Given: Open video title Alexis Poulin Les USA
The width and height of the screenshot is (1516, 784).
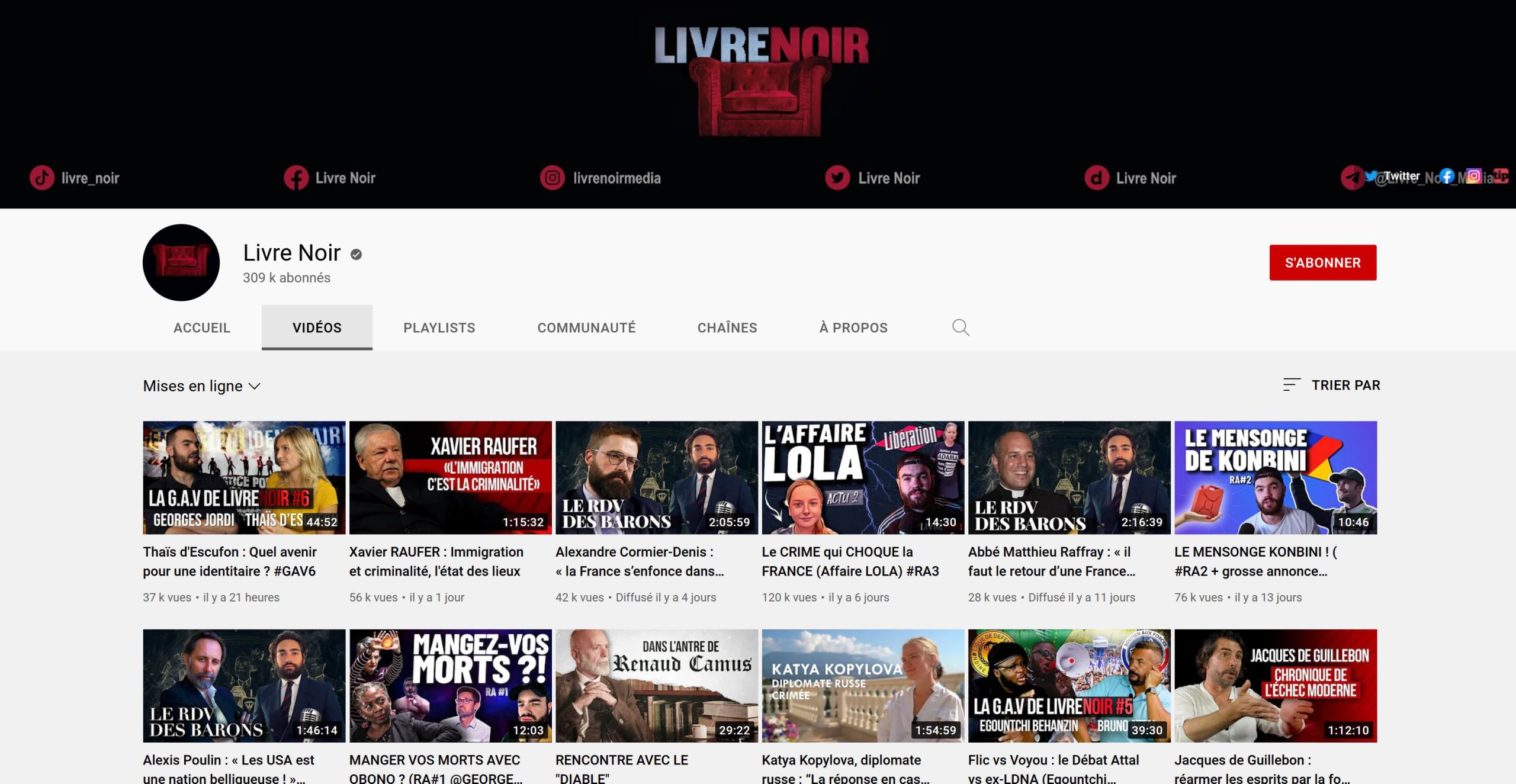Looking at the screenshot, I should 229,768.
